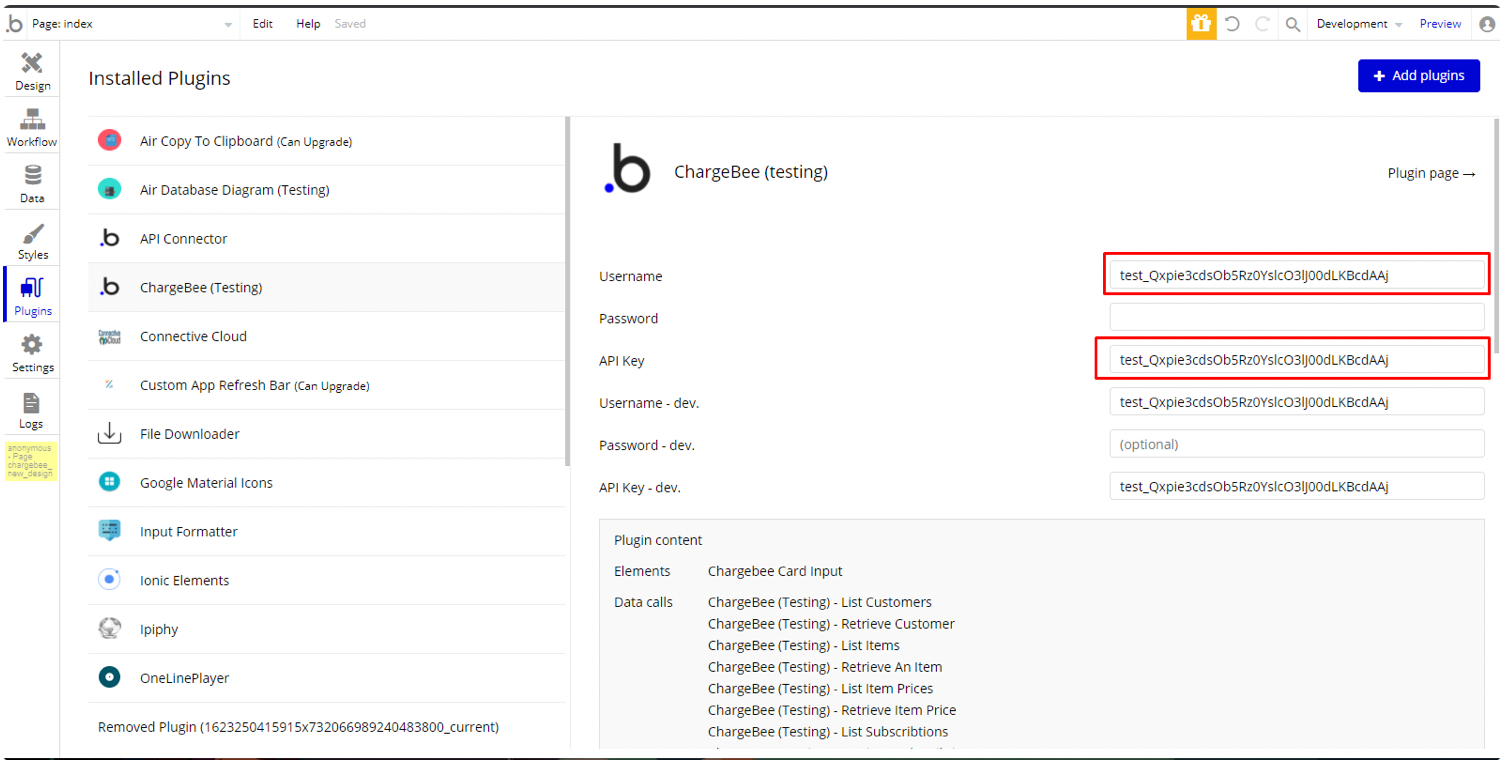The image size is (1500, 776).
Task: Open the Data tab icon
Action: pyautogui.click(x=32, y=177)
